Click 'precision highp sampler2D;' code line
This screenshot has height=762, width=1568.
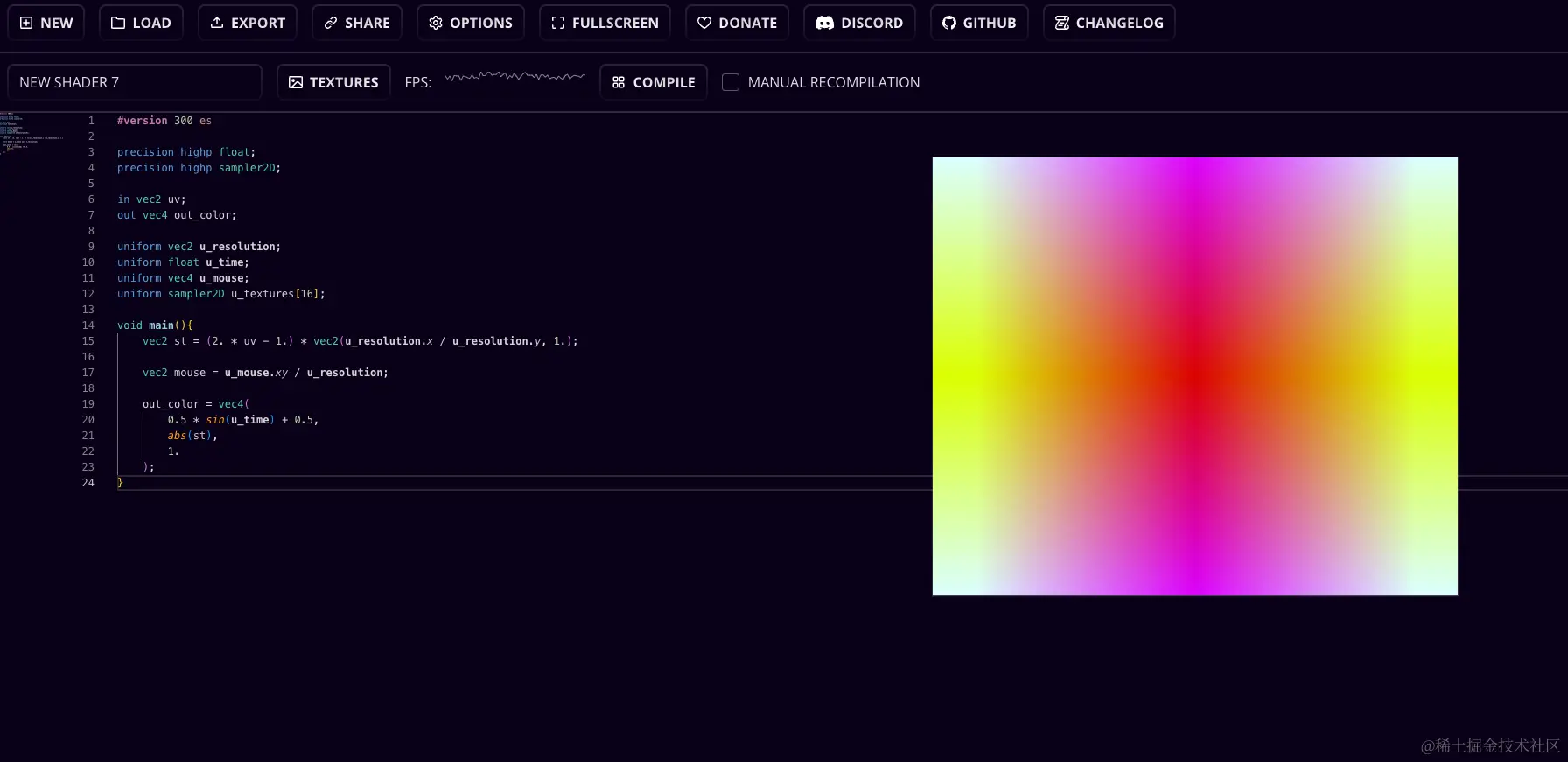tap(199, 168)
